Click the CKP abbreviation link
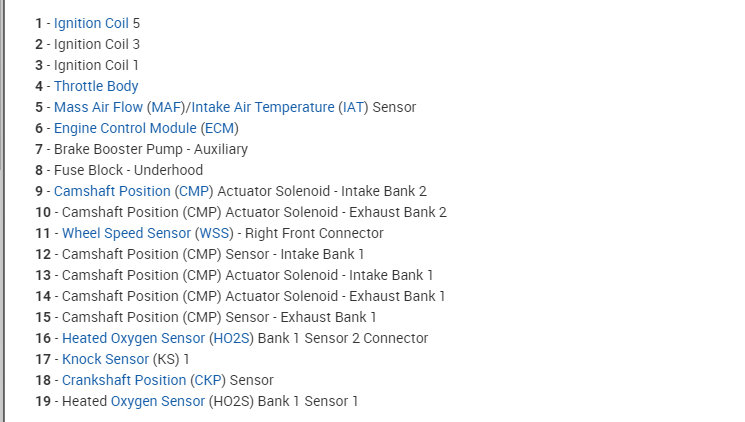This screenshot has width=745, height=422. 209,380
